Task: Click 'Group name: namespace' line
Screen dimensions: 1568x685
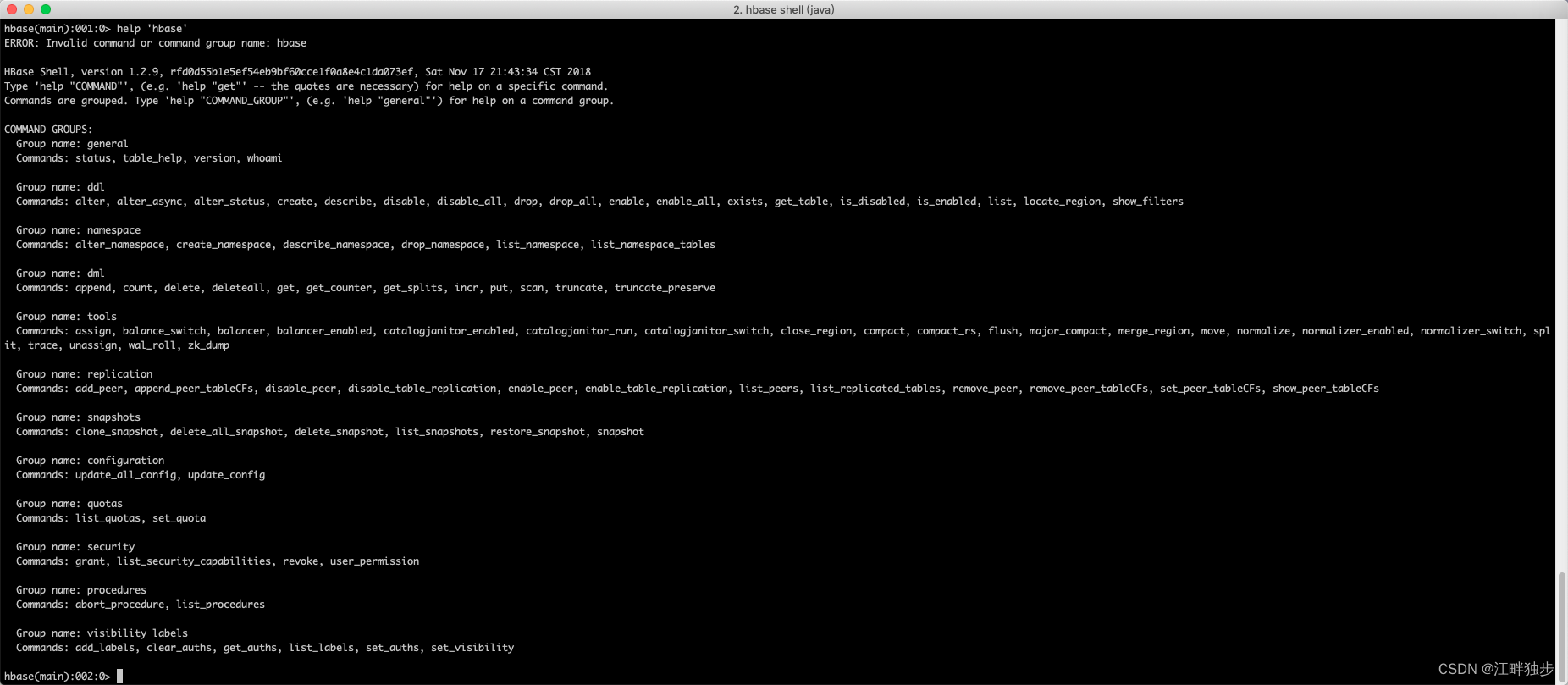Action: (x=78, y=230)
